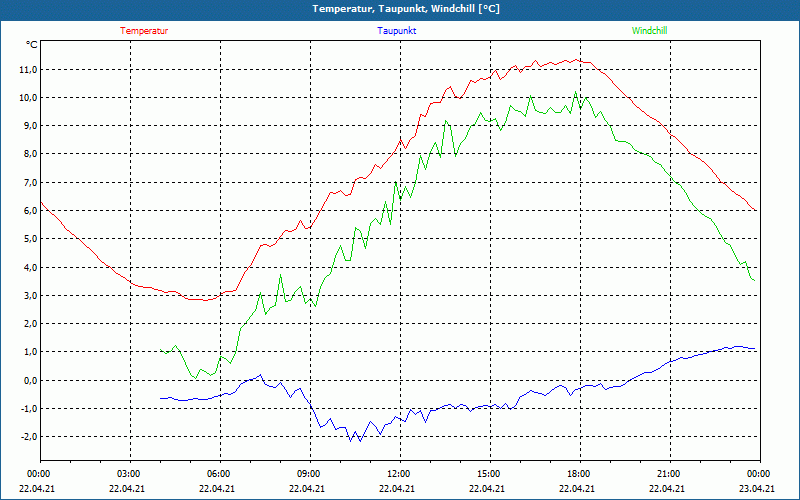Screen dimensions: 800x500
Task: Click the positive '1,0' y-axis value
Action: click(30, 352)
